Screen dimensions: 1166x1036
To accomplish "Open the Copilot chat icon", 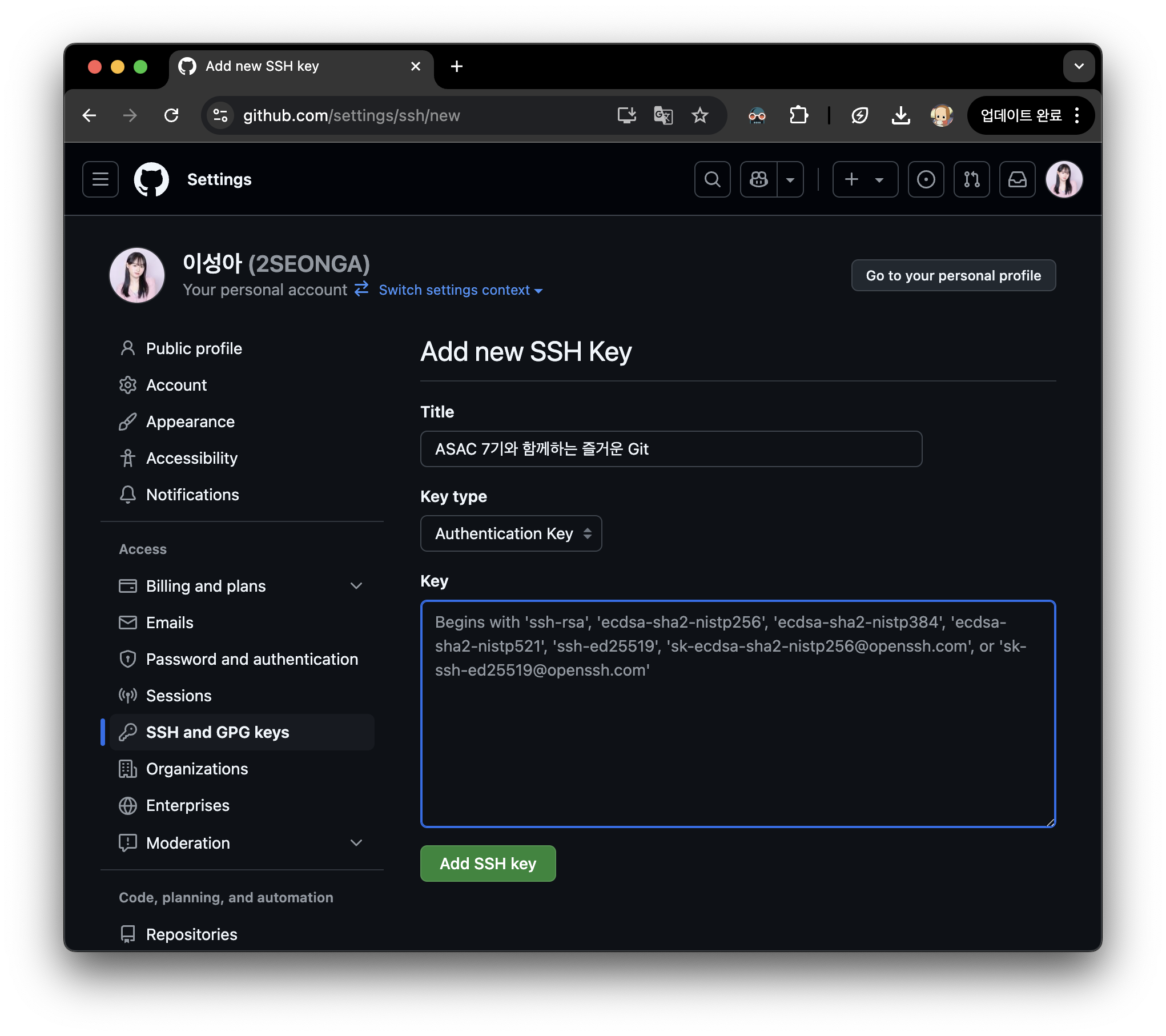I will pyautogui.click(x=759, y=179).
